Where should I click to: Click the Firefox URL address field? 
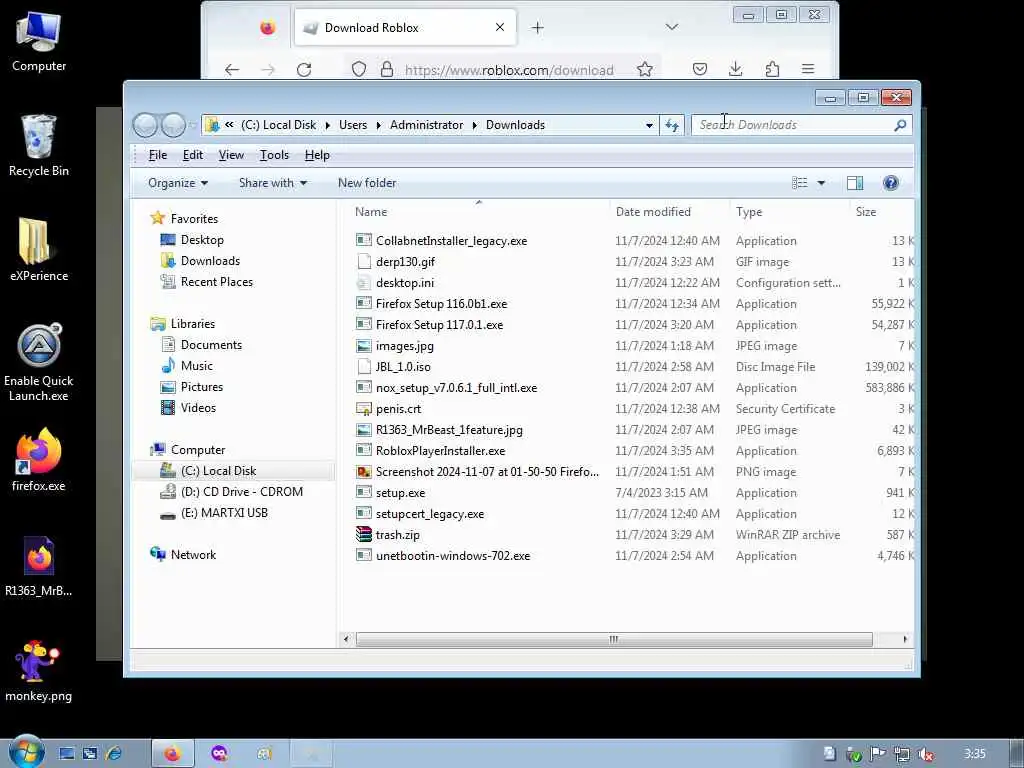click(x=509, y=70)
